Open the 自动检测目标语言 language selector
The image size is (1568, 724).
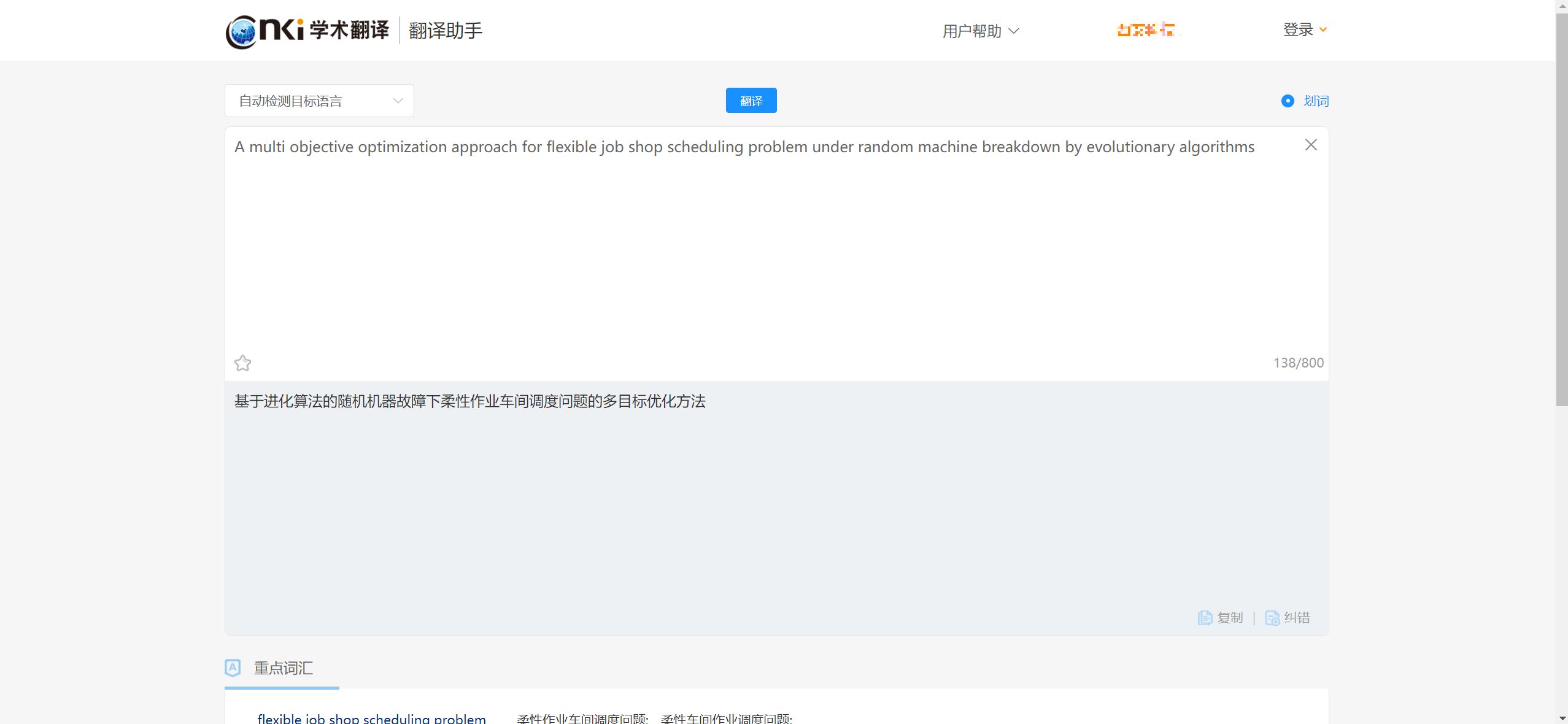[319, 101]
